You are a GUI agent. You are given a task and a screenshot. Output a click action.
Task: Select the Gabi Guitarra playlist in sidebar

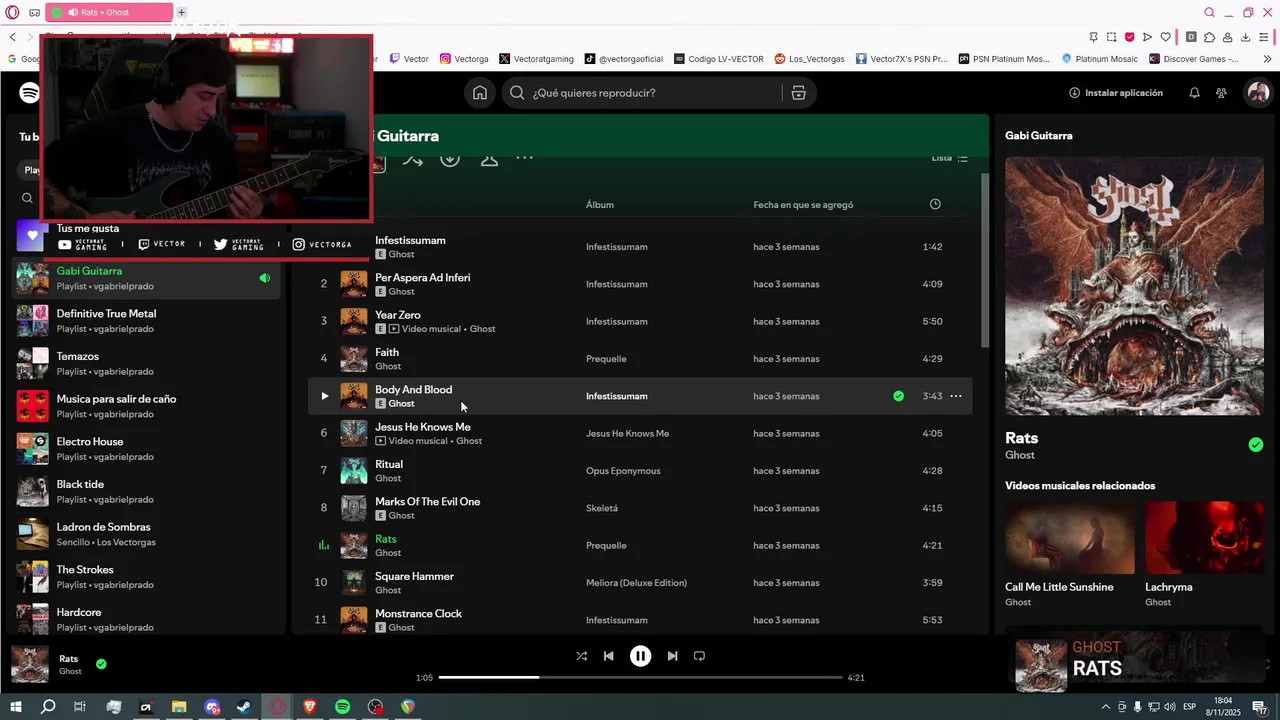point(146,278)
